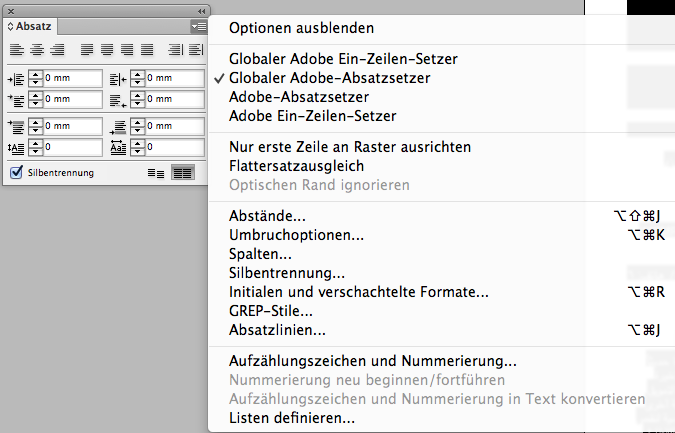Click the drop cap lines icon
This screenshot has height=433, width=675.
[x=16, y=148]
